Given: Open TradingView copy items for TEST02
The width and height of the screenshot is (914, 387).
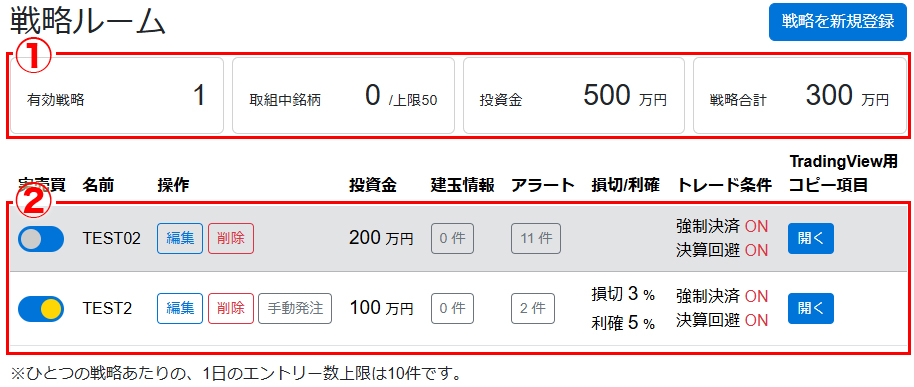Looking at the screenshot, I should pos(811,238).
